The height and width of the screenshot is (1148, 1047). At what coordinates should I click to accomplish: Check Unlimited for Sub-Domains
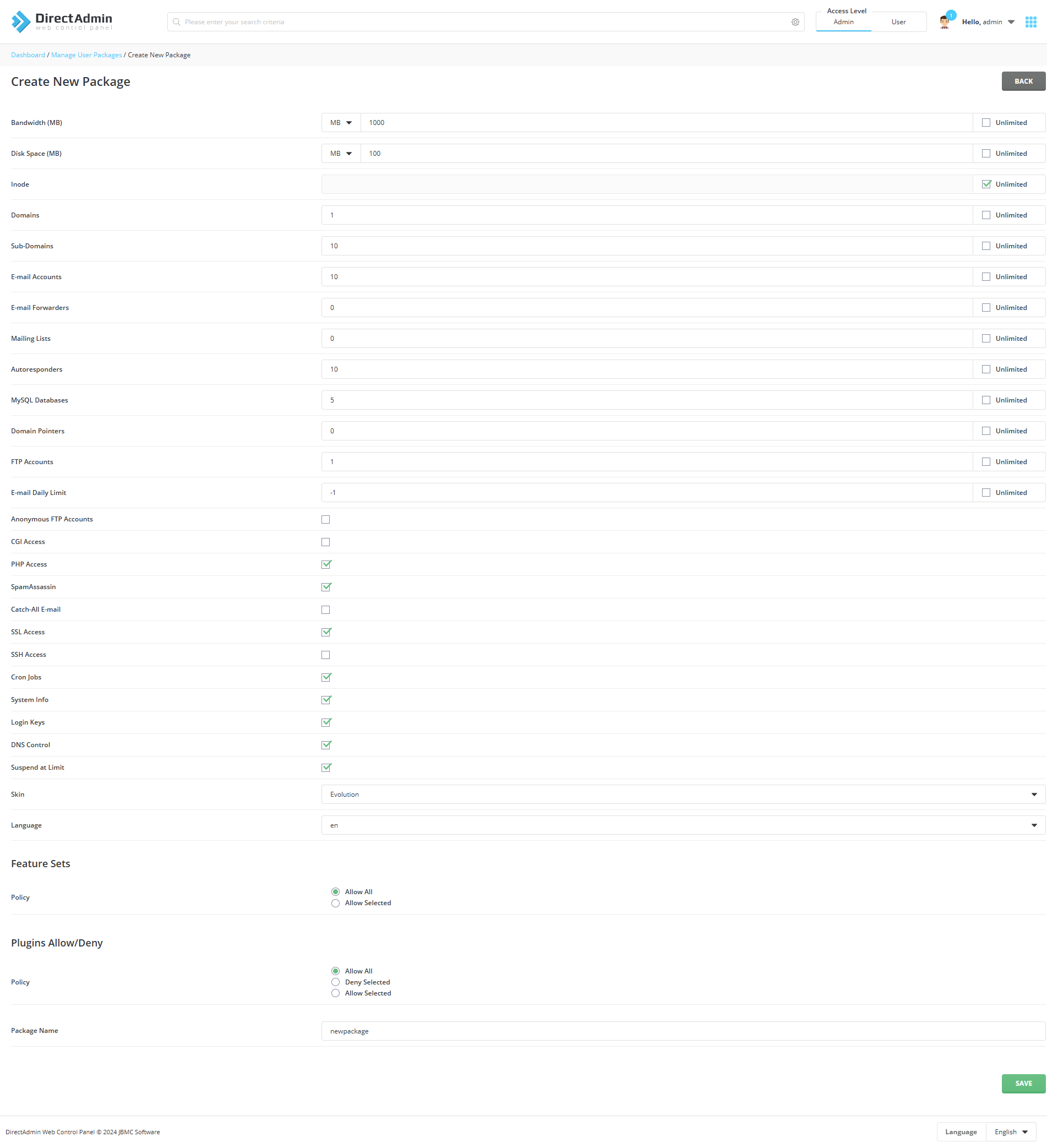pos(986,246)
